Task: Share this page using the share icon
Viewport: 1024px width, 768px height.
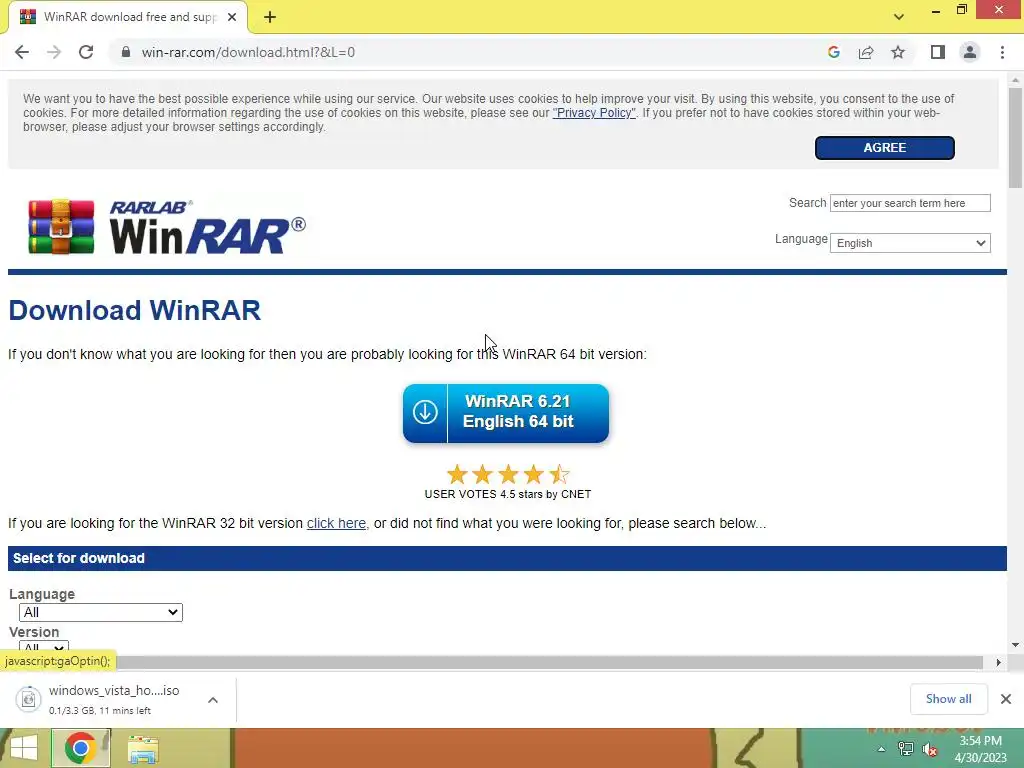Action: click(866, 52)
